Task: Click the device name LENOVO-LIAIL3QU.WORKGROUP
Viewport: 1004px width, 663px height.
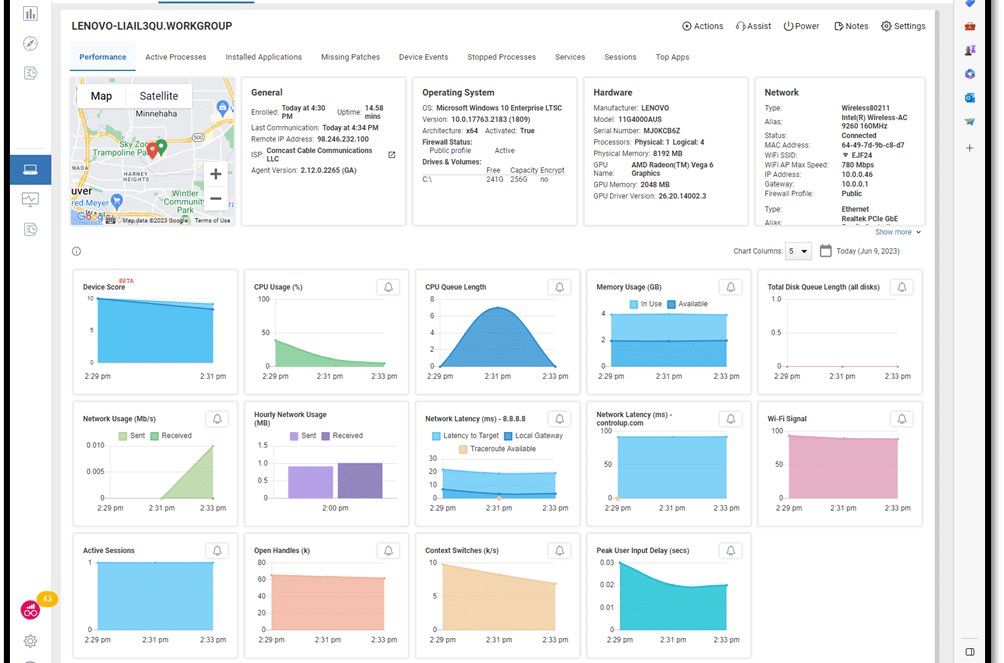Action: [x=152, y=26]
